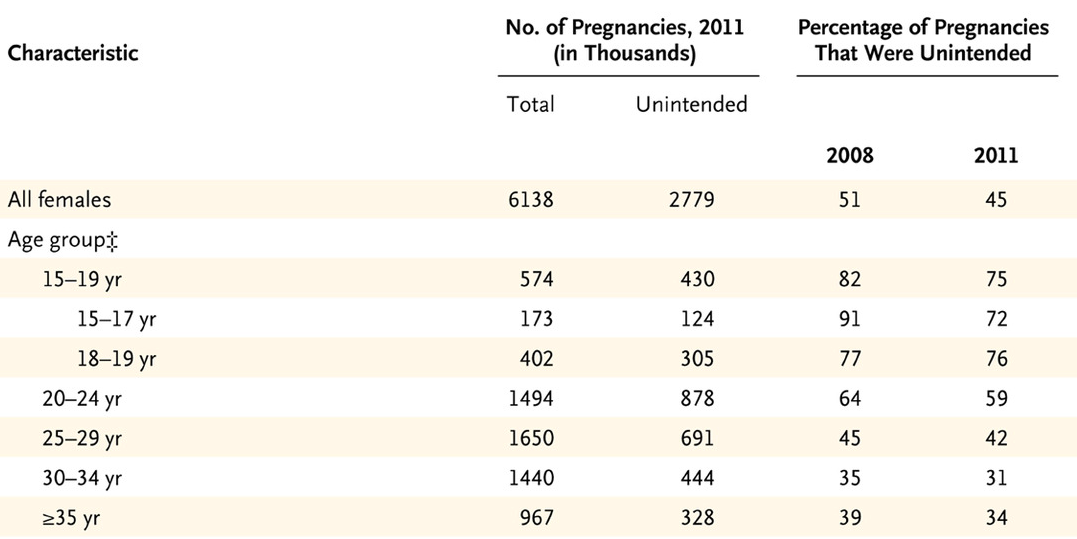Select the 2008 percentage 91 for 15–17 yr
1077x539 pixels.
pos(850,319)
